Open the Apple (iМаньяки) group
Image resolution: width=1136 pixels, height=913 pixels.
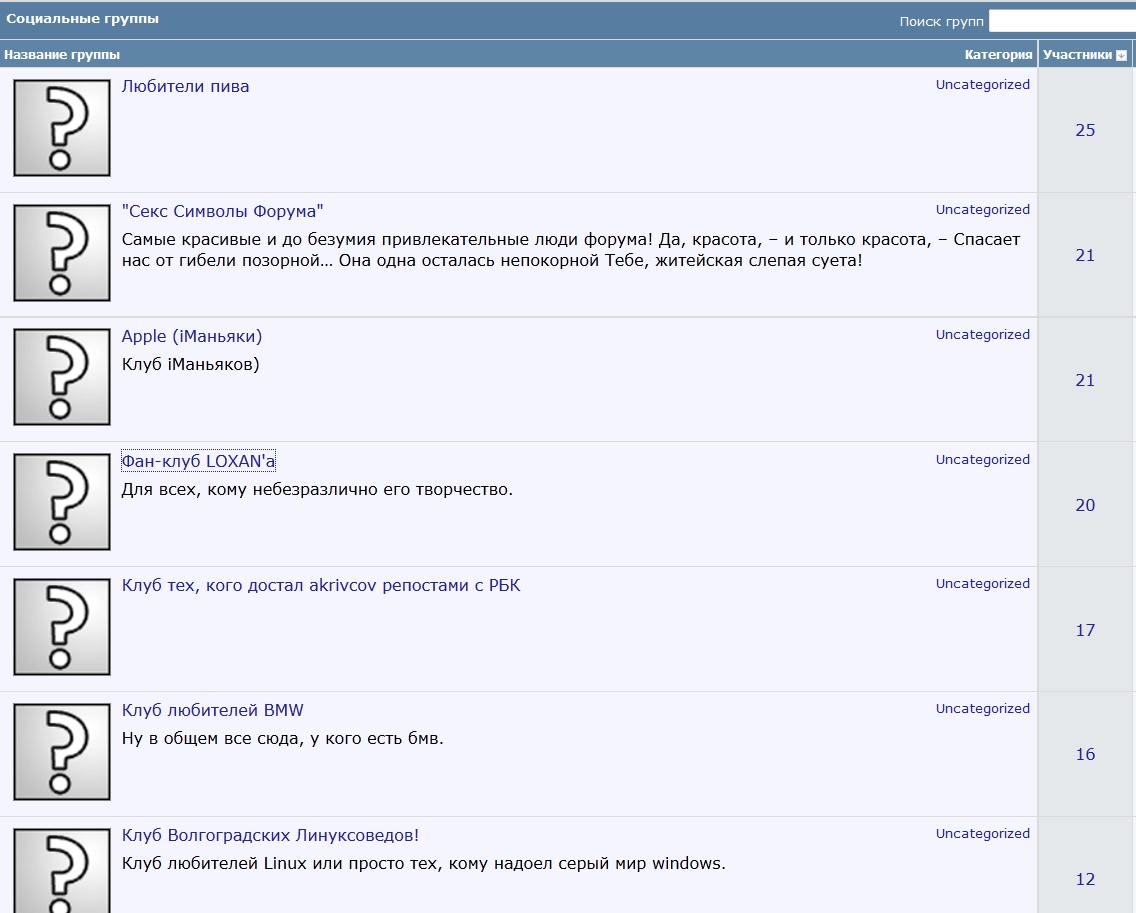191,336
